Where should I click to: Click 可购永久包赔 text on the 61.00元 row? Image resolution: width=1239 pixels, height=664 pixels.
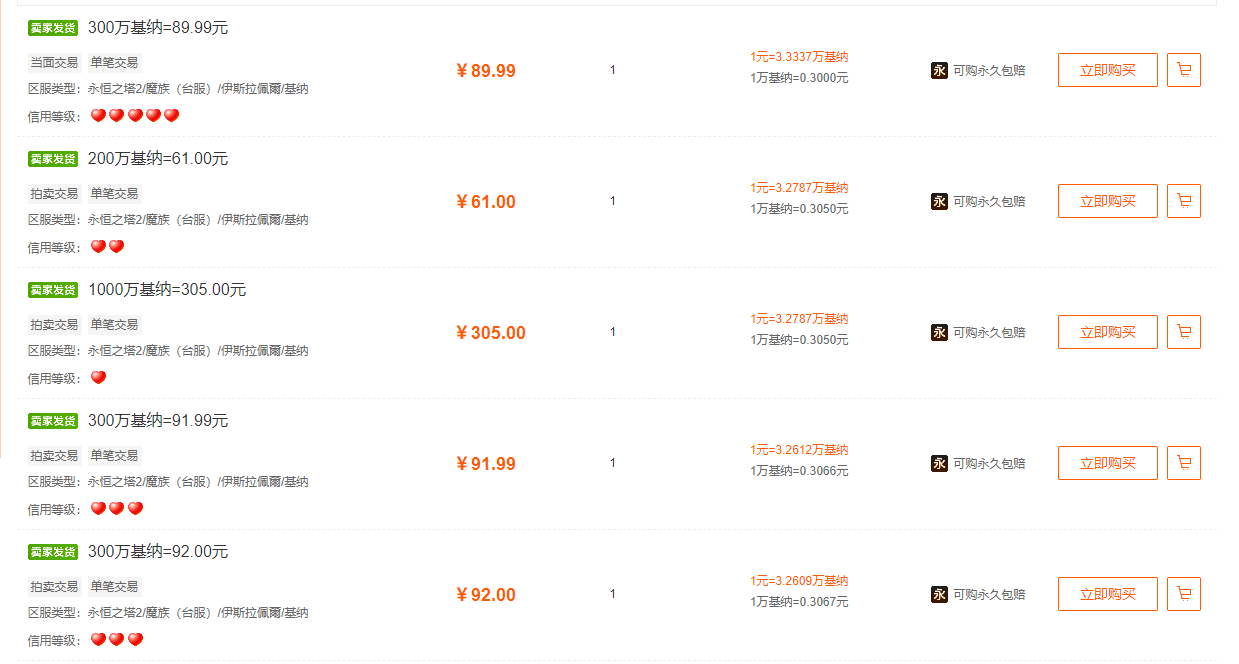pos(989,201)
